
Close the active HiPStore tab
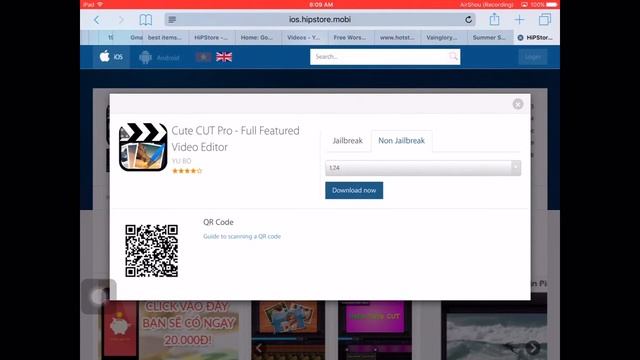[520, 38]
